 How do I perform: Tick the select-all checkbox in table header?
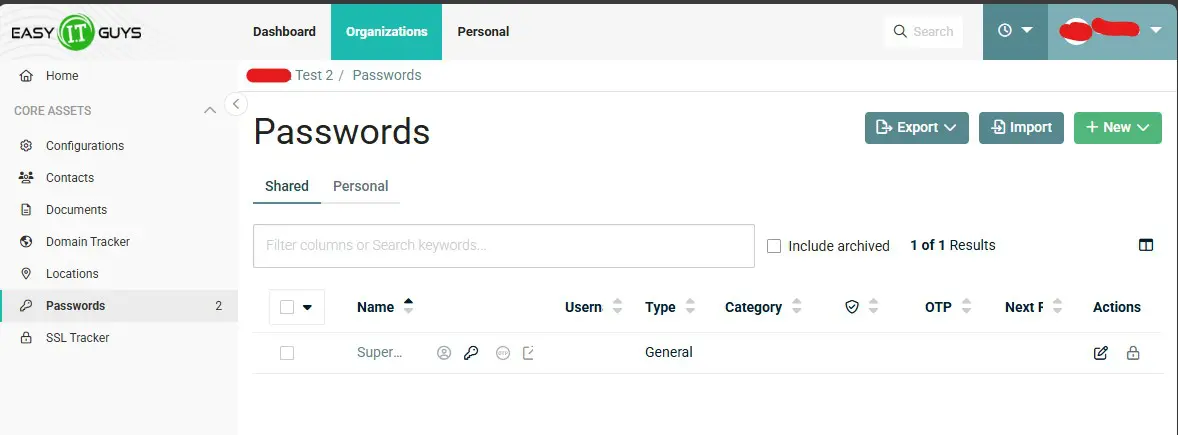pyautogui.click(x=287, y=308)
